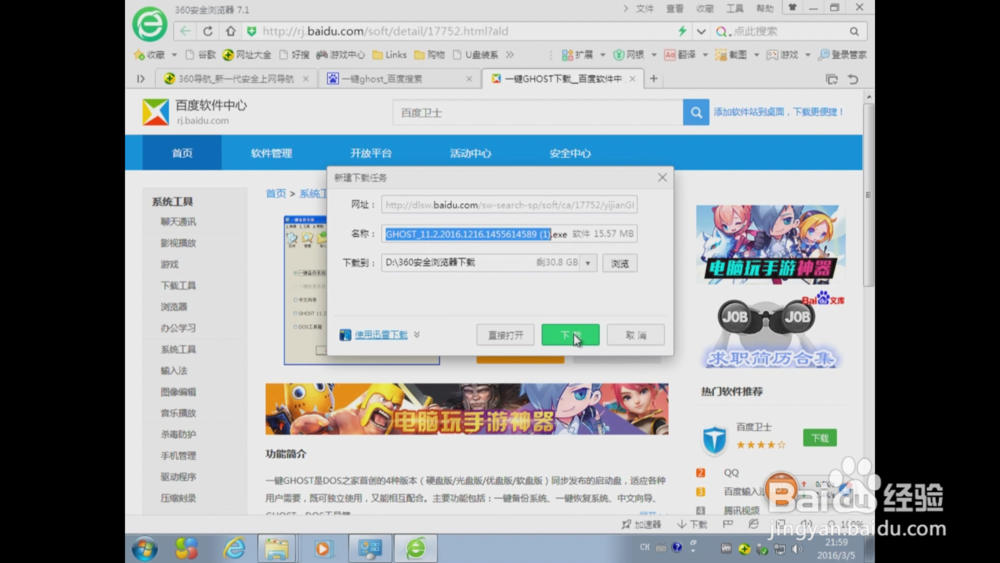This screenshot has height=563, width=1000.
Task: Click the 求职简历合集 ad thumbnail
Action: (x=770, y=331)
